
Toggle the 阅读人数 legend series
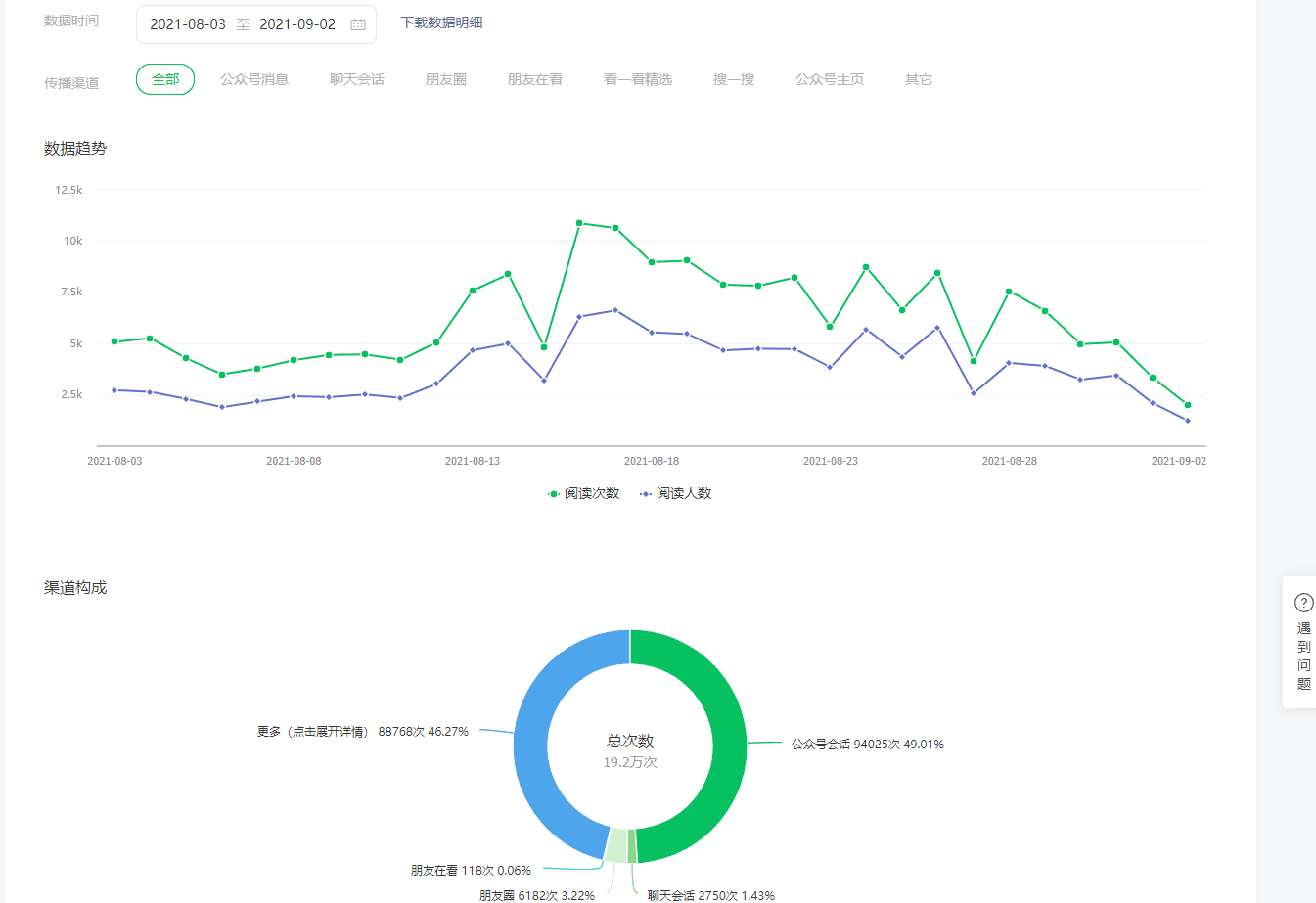676,494
